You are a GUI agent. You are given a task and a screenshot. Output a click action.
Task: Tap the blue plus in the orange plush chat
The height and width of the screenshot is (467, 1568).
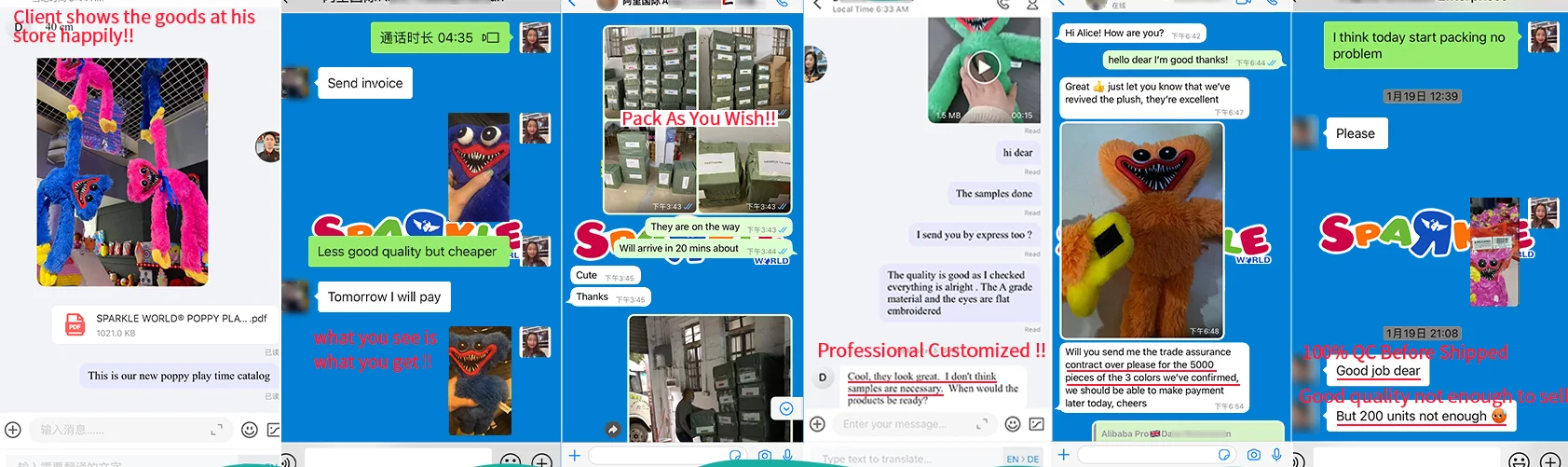(1063, 455)
